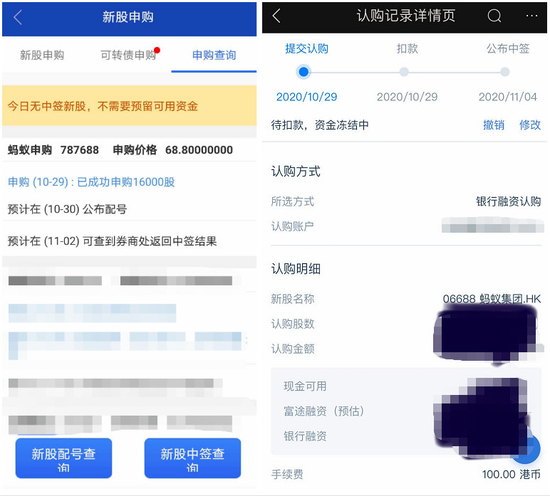This screenshot has height=496, width=550.
Task: Tap the 所选方式 label
Action: [292, 201]
